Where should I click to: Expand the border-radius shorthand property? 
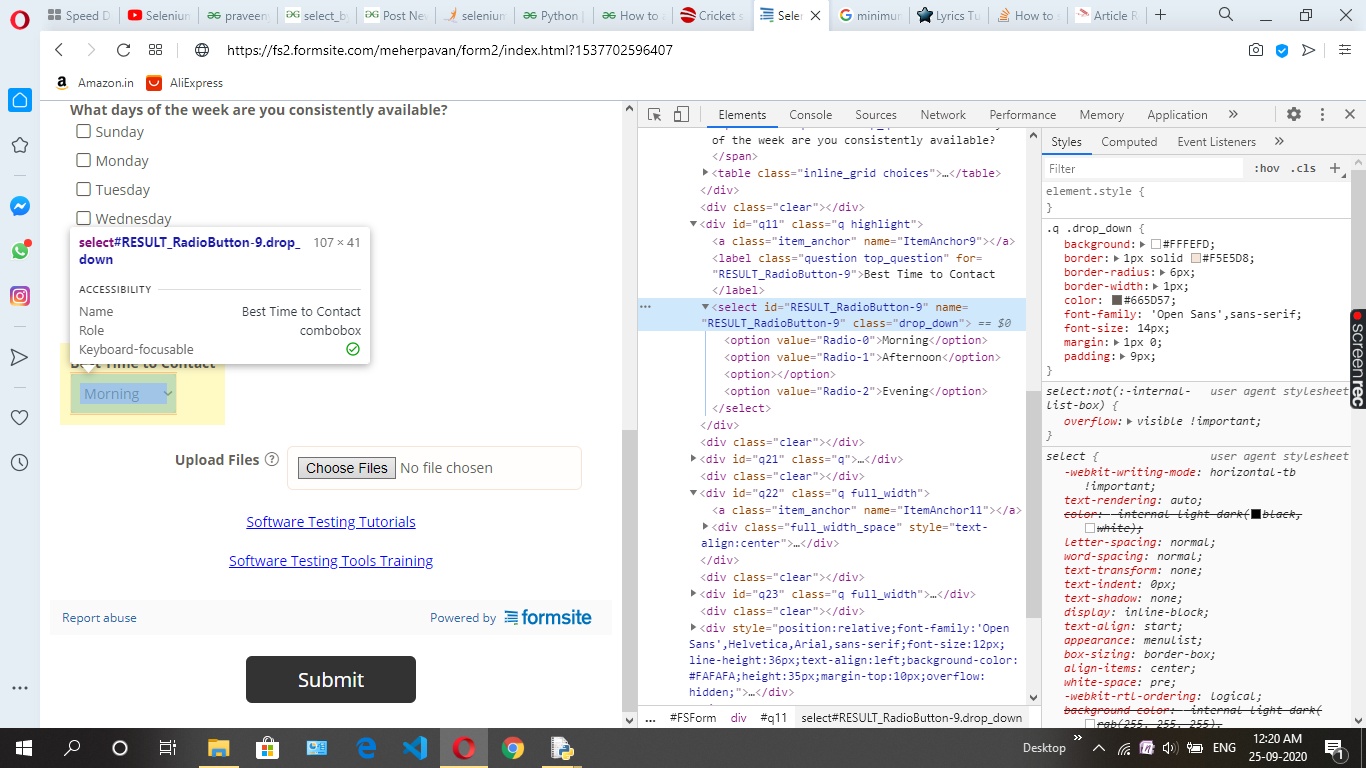pos(1163,272)
